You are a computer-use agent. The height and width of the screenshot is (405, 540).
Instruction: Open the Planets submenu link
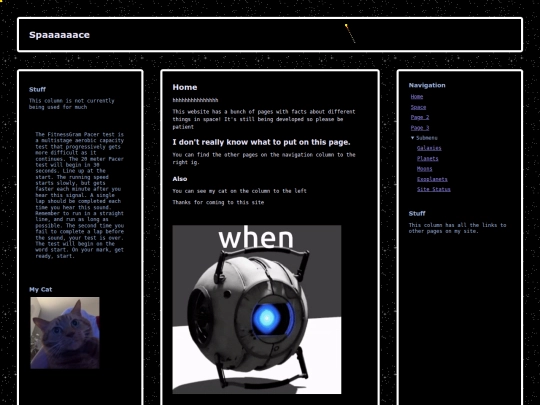click(x=427, y=158)
